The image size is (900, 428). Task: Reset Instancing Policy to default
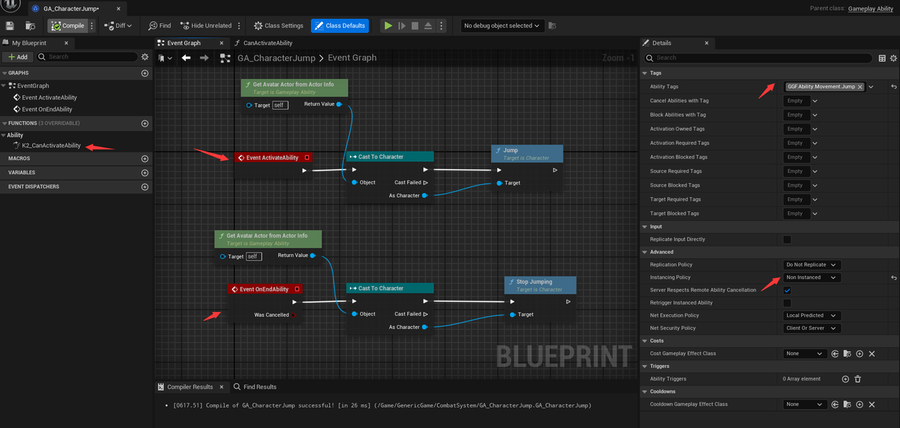pyautogui.click(x=893, y=278)
